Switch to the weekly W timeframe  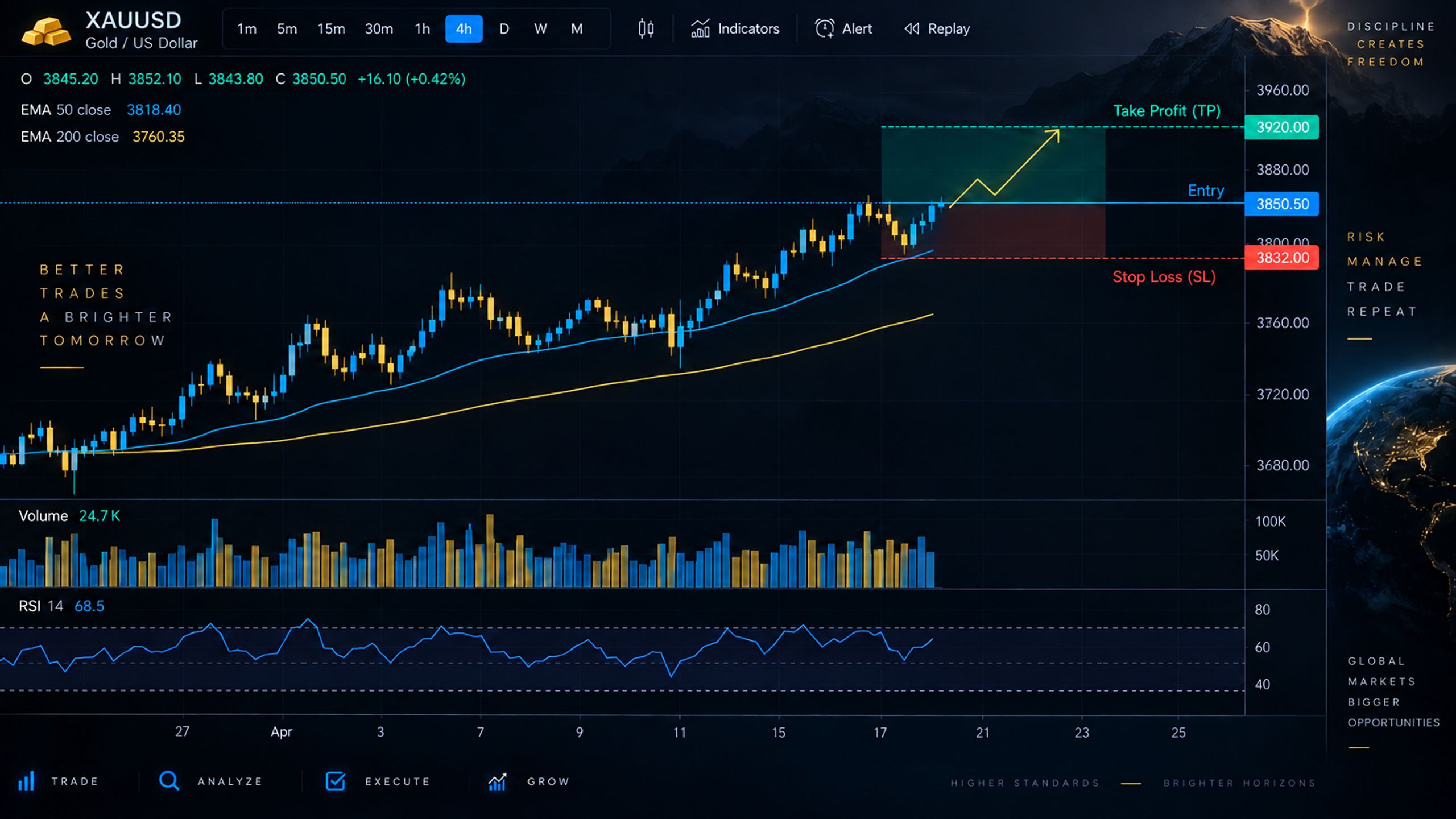(540, 29)
